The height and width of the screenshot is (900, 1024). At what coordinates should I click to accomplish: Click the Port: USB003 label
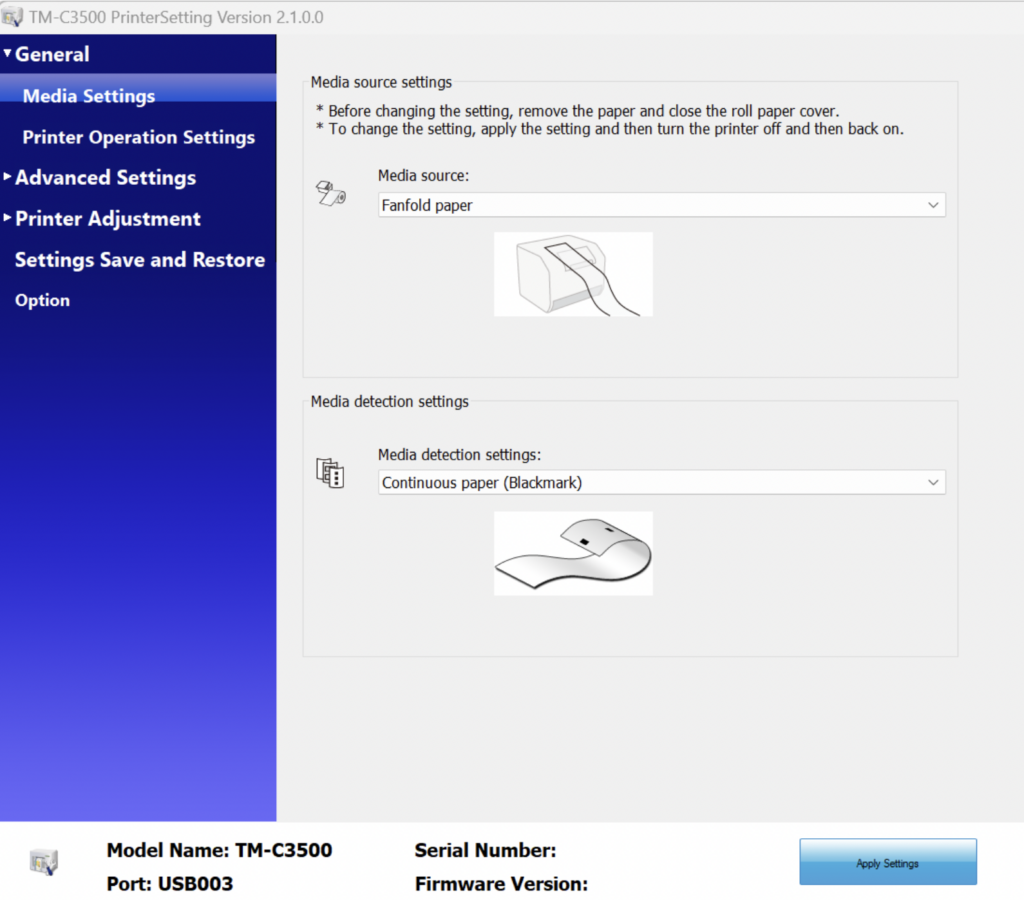tap(170, 884)
